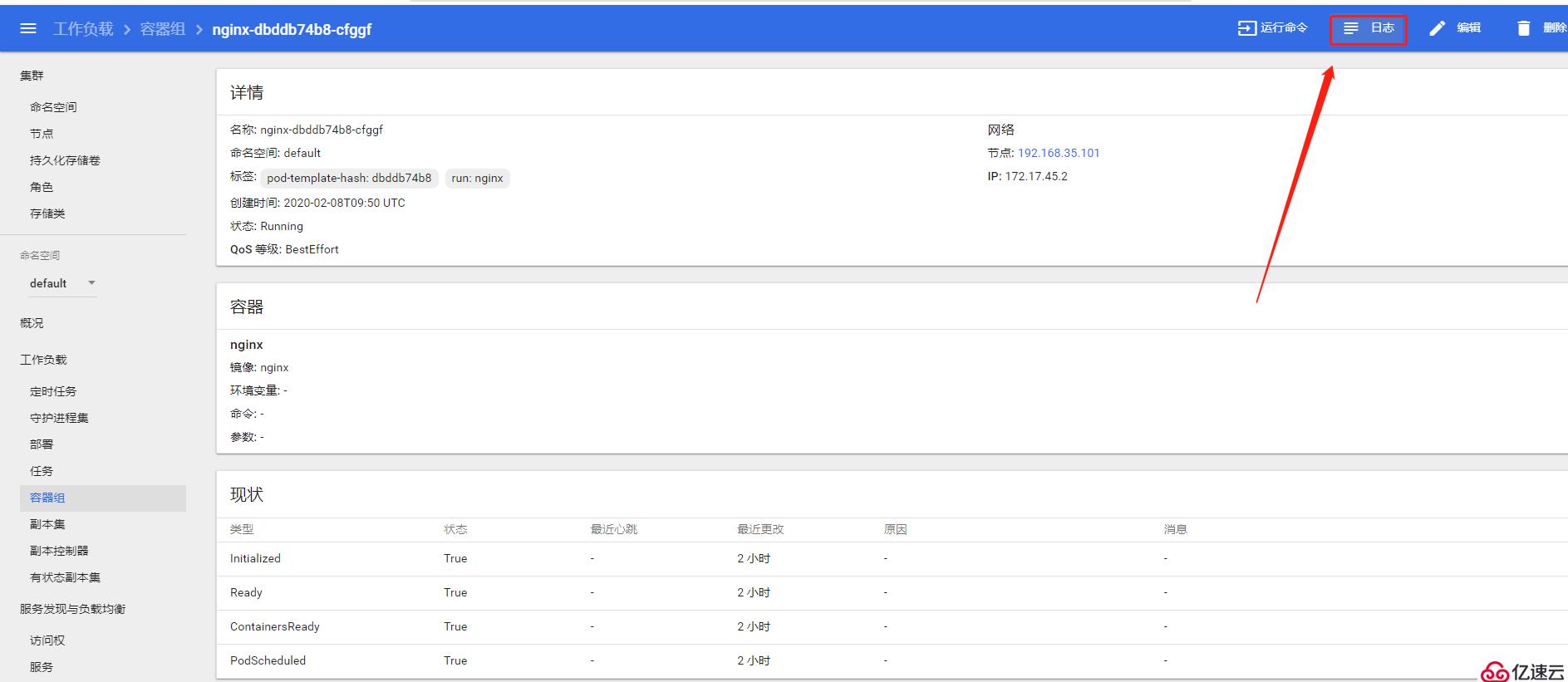Image resolution: width=1568 pixels, height=682 pixels.
Task: Click label chip run: nginx
Action: [x=477, y=178]
